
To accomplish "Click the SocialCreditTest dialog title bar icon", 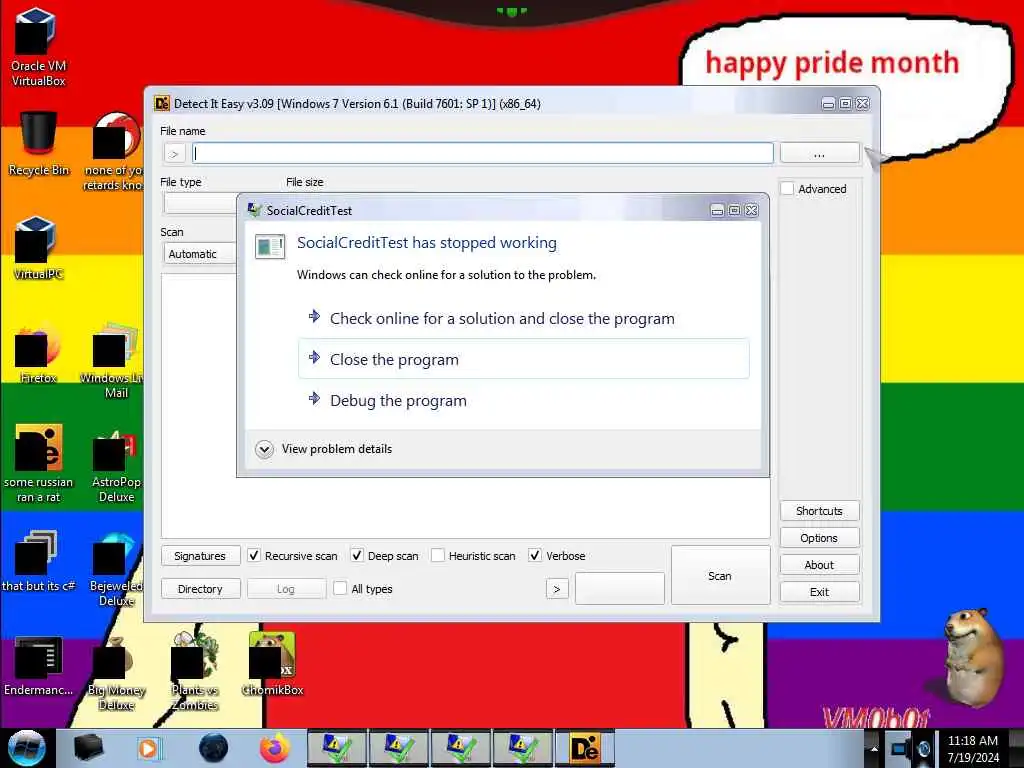I will click(x=254, y=210).
